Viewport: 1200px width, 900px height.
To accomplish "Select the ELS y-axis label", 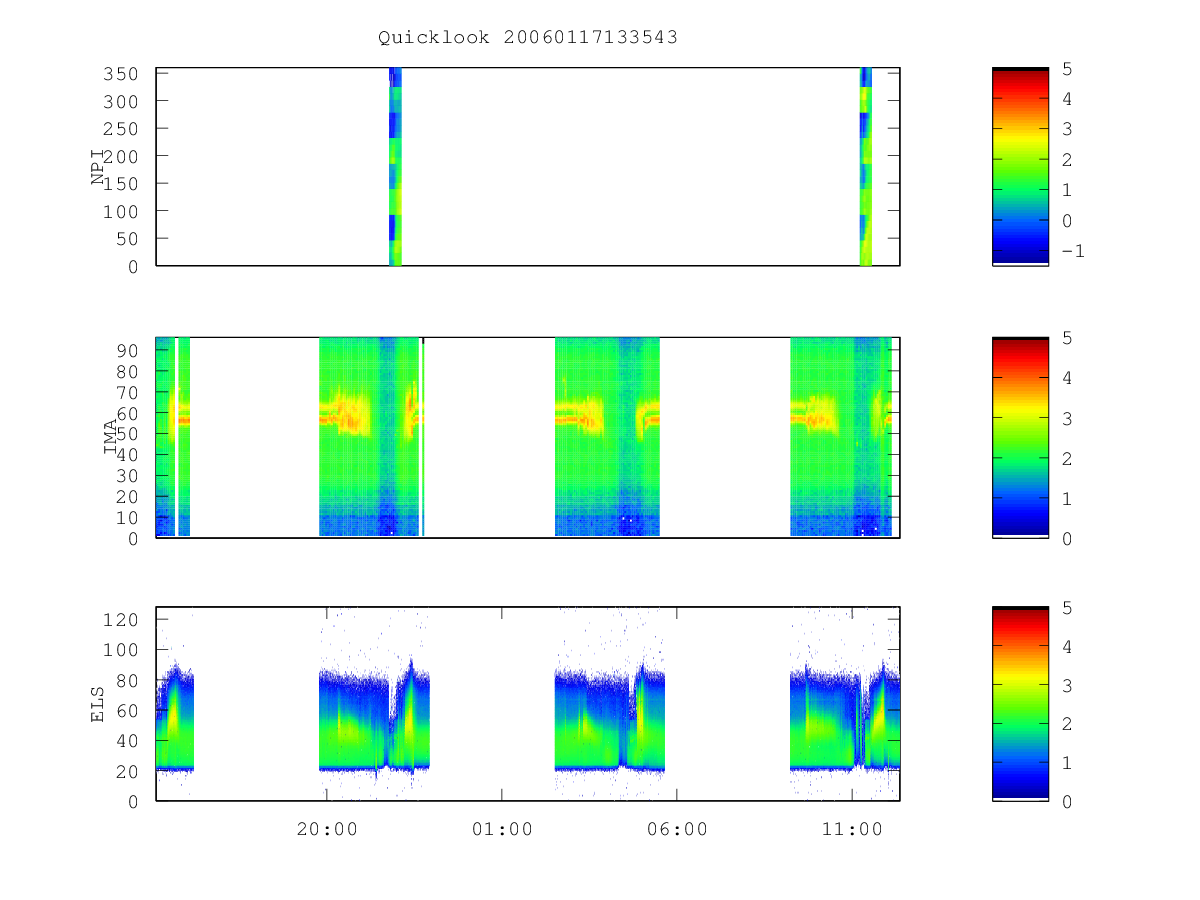I will 98,704.
